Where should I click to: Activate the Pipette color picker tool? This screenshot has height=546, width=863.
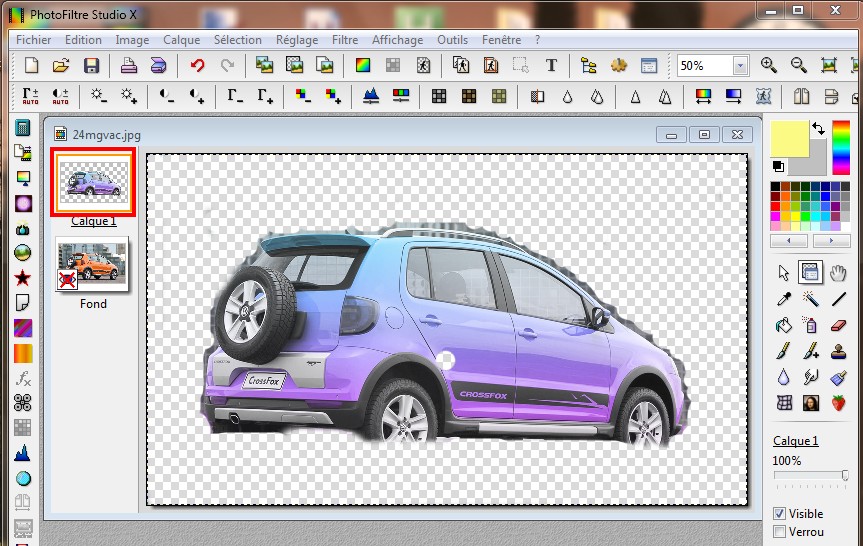[x=784, y=298]
